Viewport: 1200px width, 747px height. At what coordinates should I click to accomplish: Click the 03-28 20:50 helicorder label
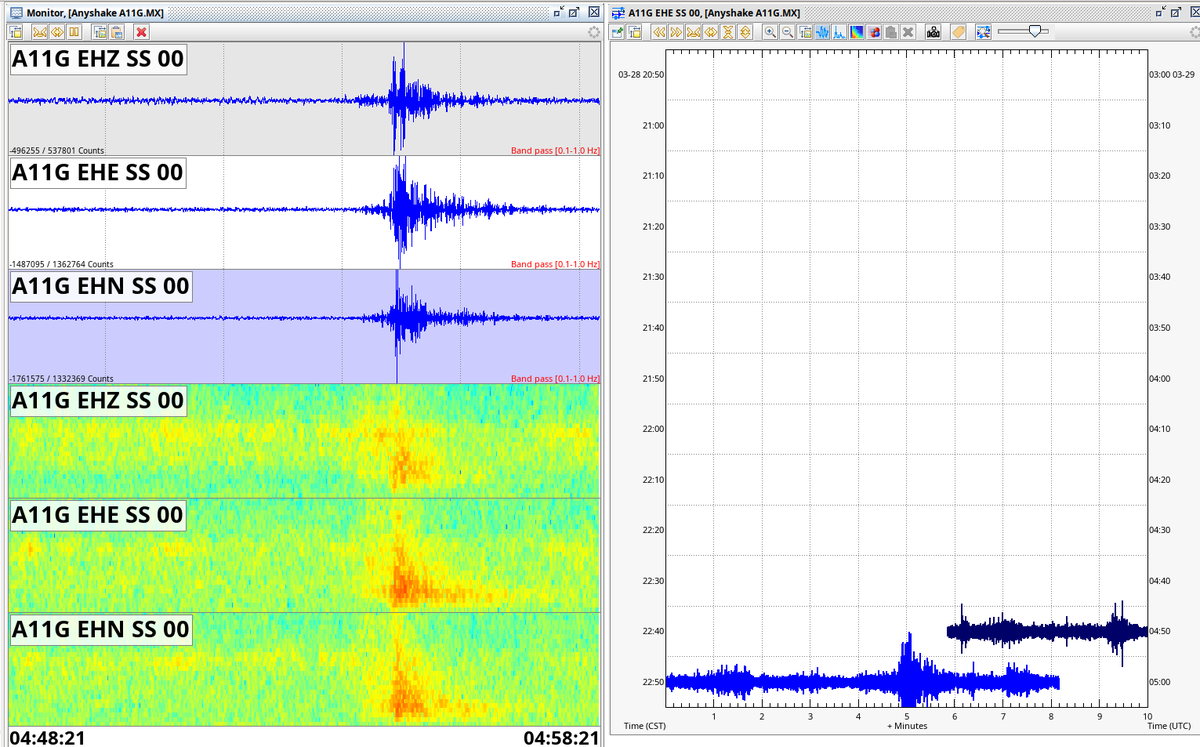pyautogui.click(x=640, y=74)
